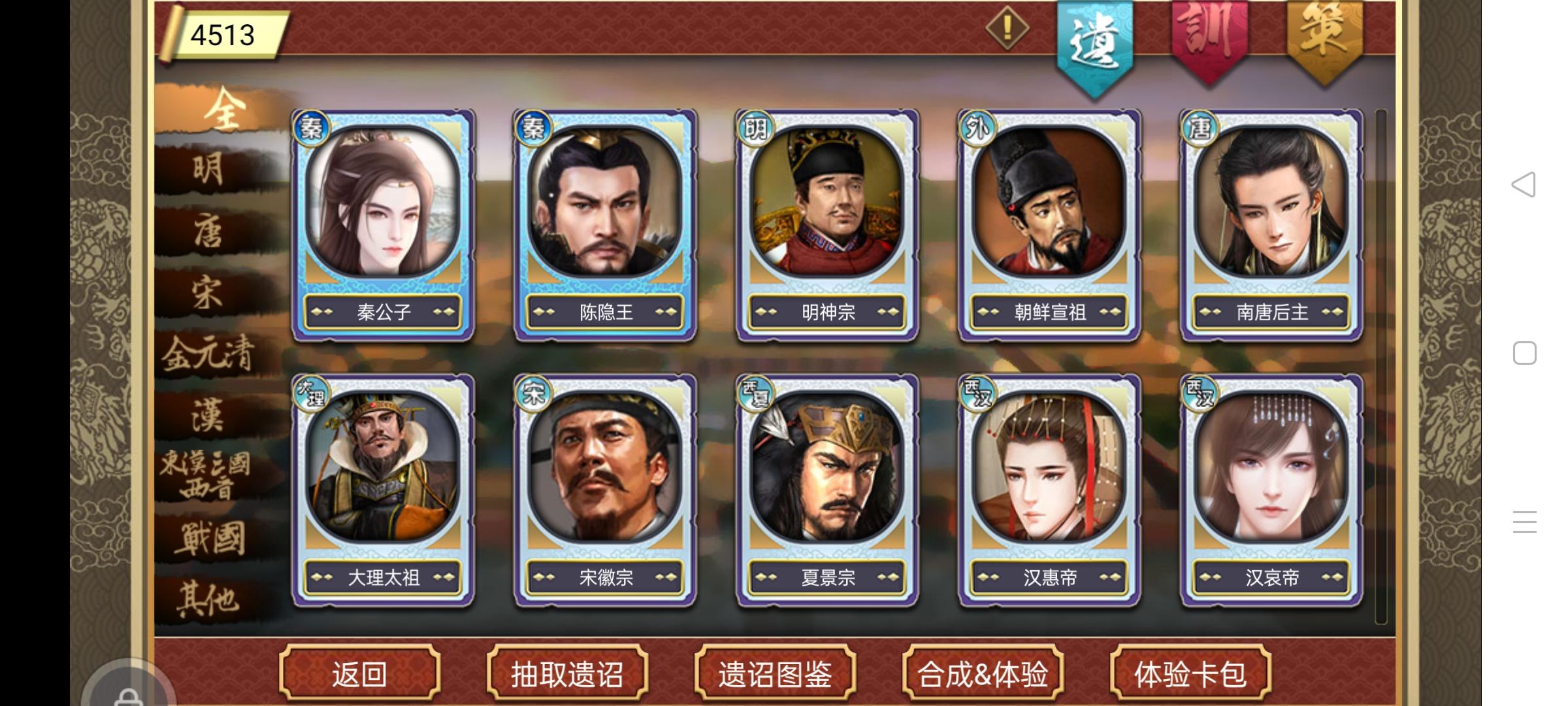The height and width of the screenshot is (706, 1568).
Task: Click the 抽取遗诏 button
Action: [x=567, y=673]
